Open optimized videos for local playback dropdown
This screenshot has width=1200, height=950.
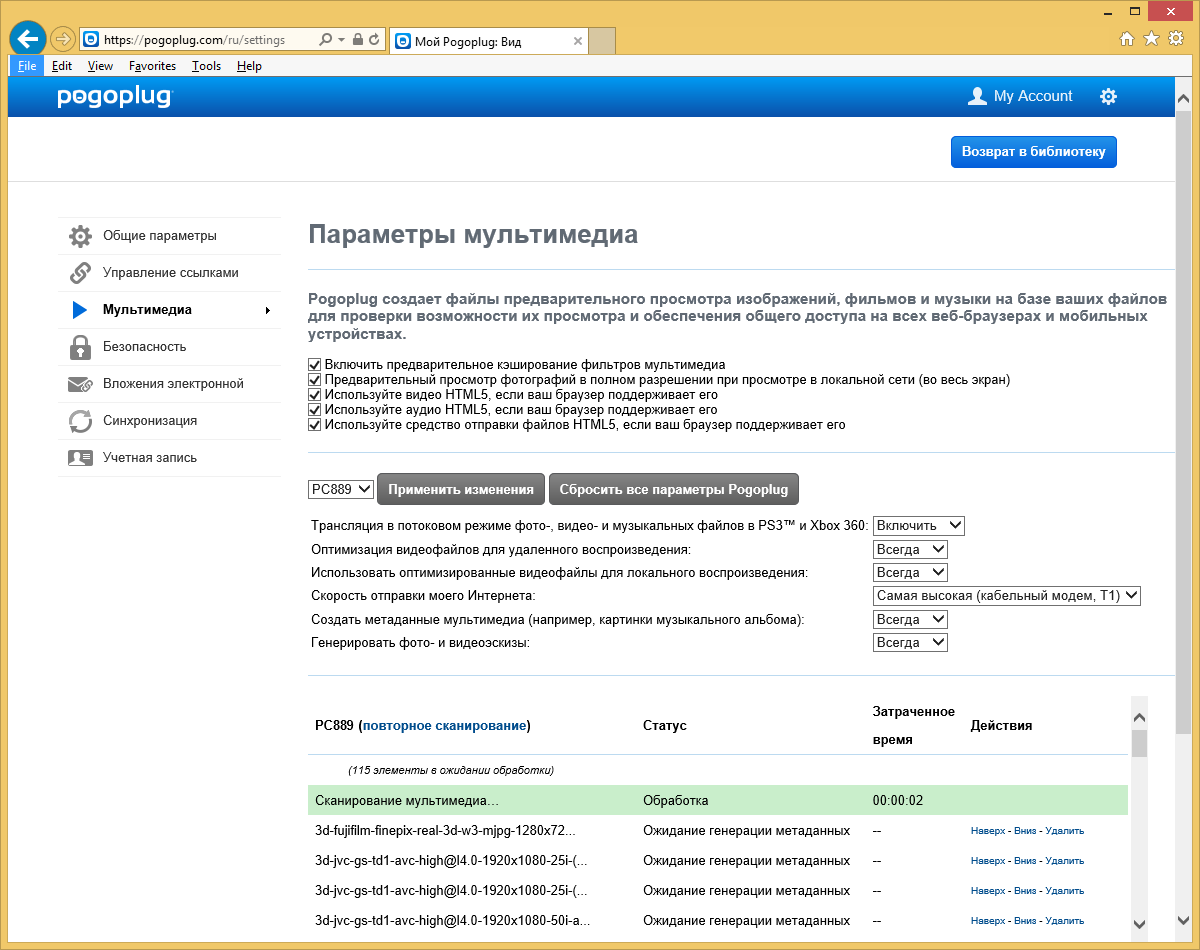(910, 572)
